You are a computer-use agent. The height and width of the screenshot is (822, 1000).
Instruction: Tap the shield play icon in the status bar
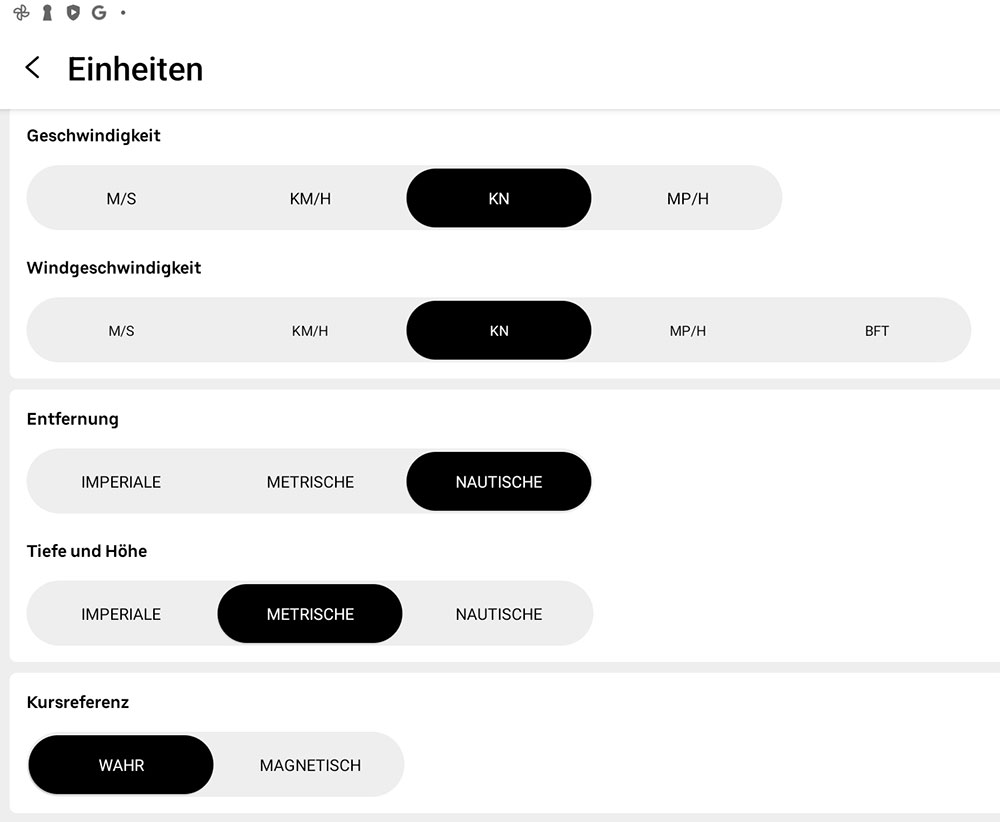(x=72, y=13)
